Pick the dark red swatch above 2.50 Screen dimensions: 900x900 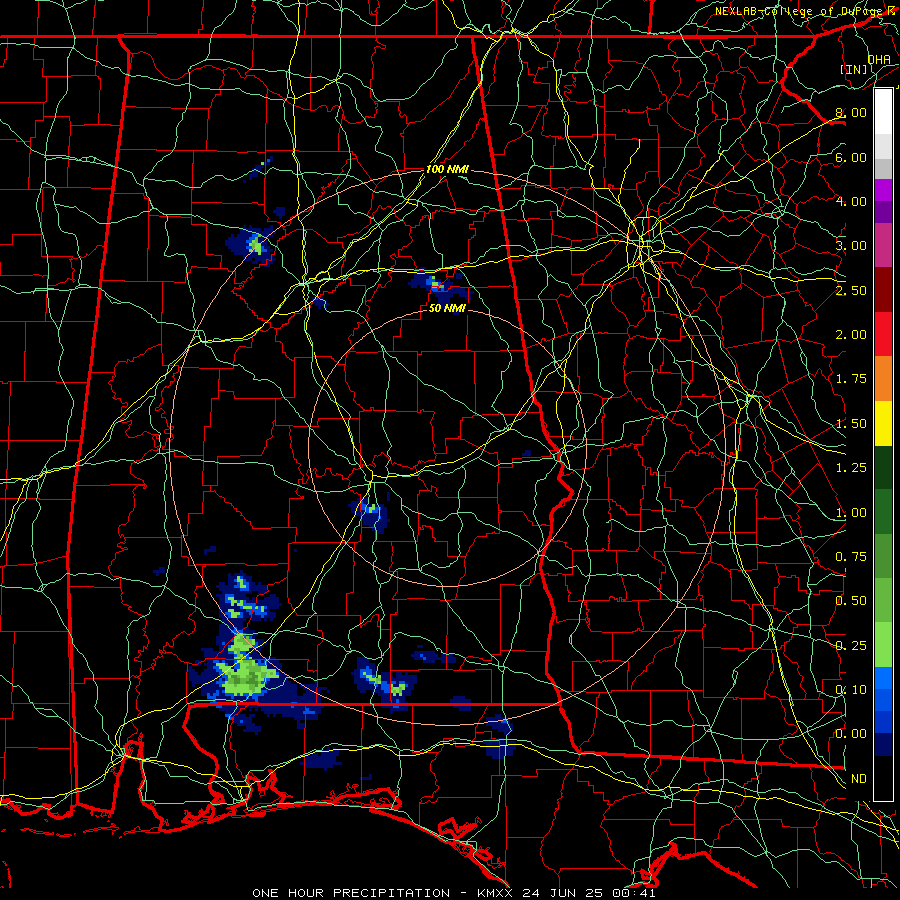click(x=883, y=290)
